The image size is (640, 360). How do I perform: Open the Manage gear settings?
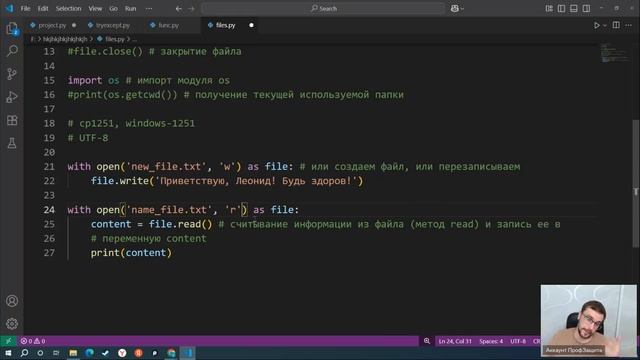tap(12, 324)
